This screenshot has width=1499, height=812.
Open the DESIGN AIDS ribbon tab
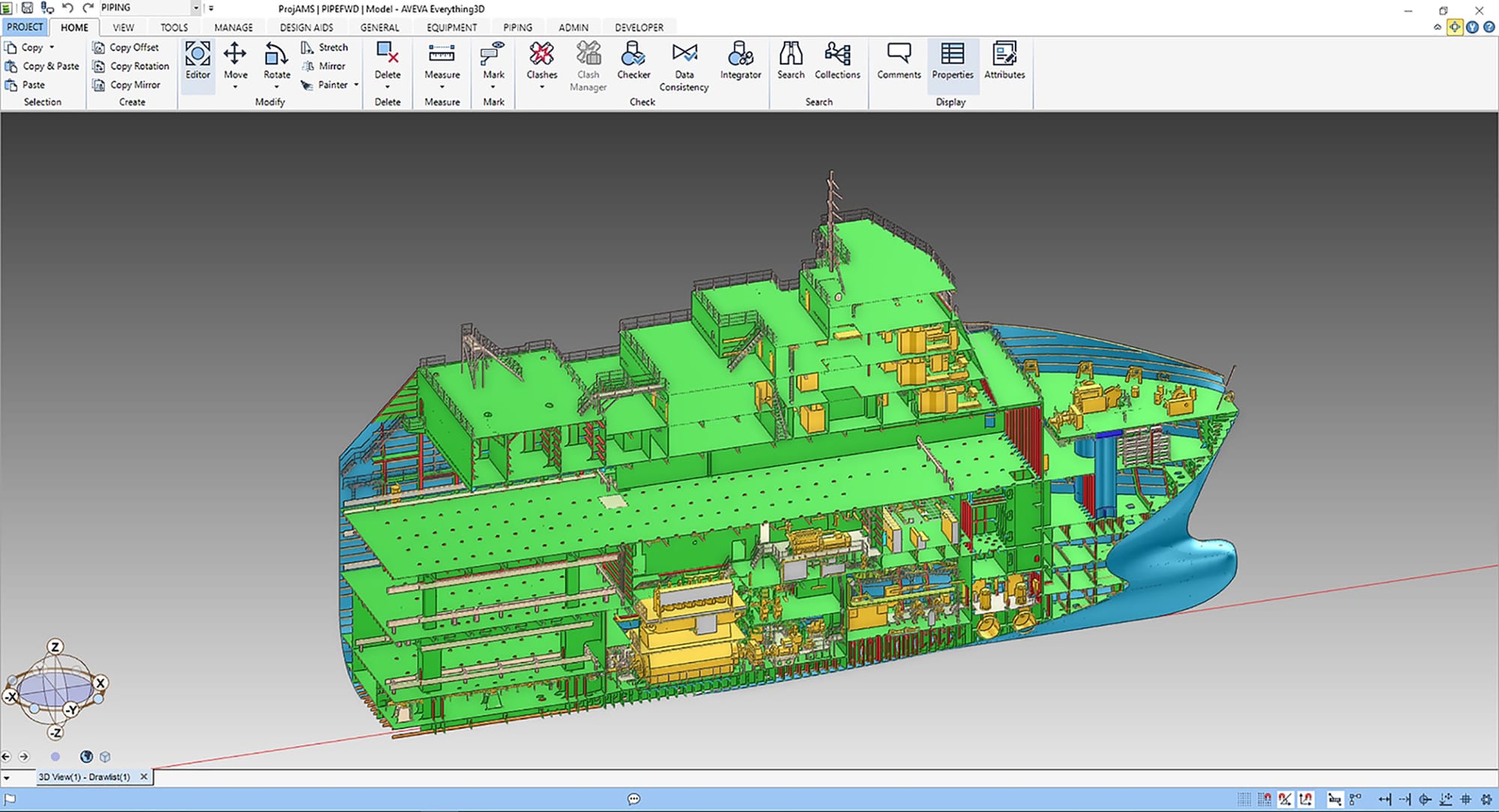click(306, 28)
